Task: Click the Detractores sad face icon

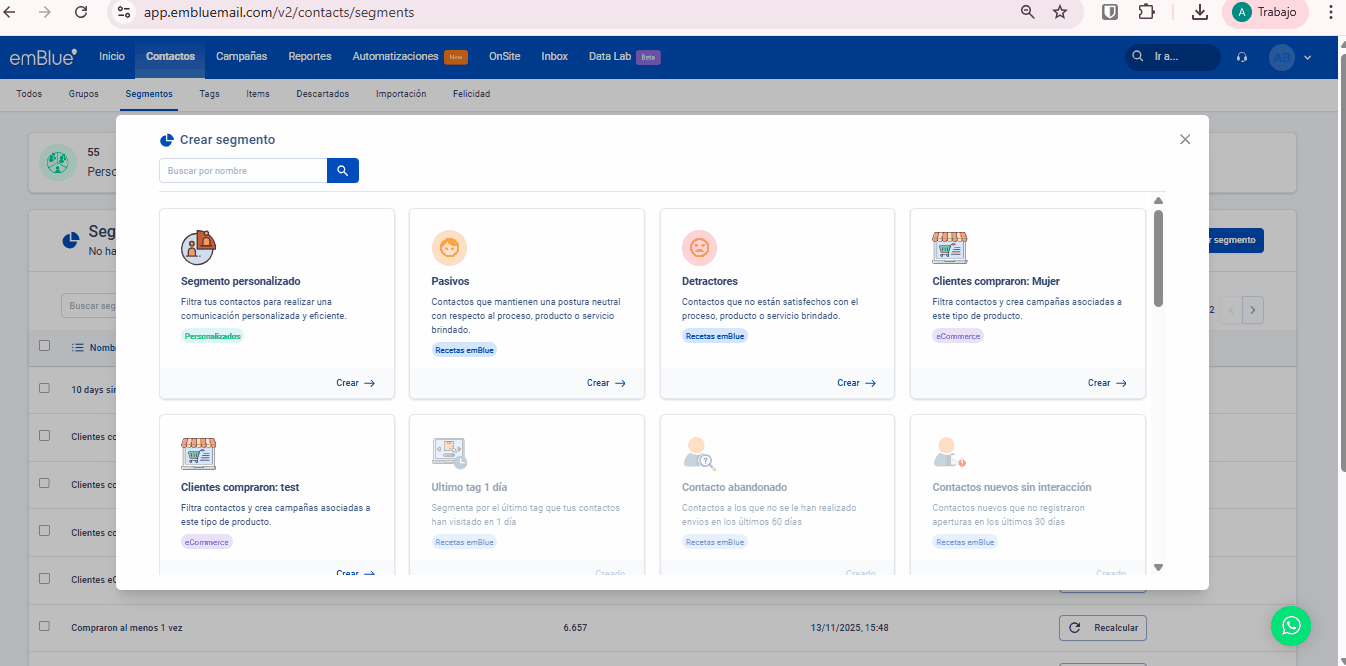Action: [x=699, y=247]
